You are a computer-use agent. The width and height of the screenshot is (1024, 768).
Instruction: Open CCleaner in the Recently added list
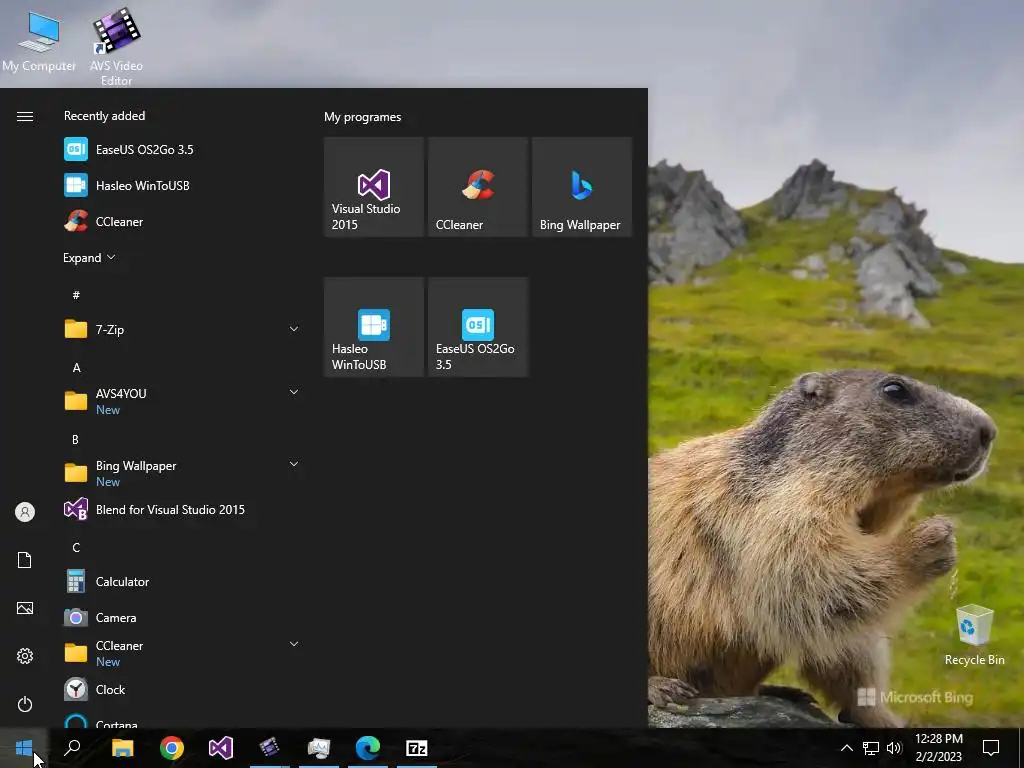tap(180, 221)
